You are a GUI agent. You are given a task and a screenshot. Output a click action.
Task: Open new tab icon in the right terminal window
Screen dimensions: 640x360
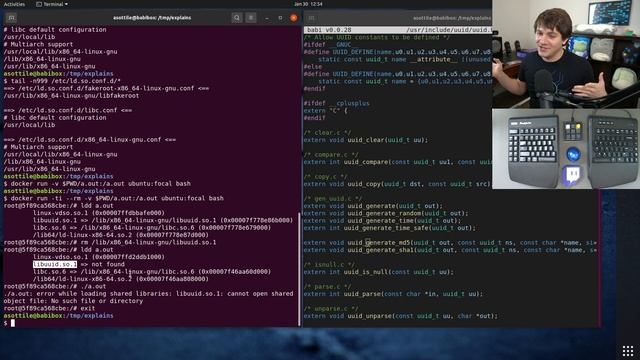click(311, 18)
